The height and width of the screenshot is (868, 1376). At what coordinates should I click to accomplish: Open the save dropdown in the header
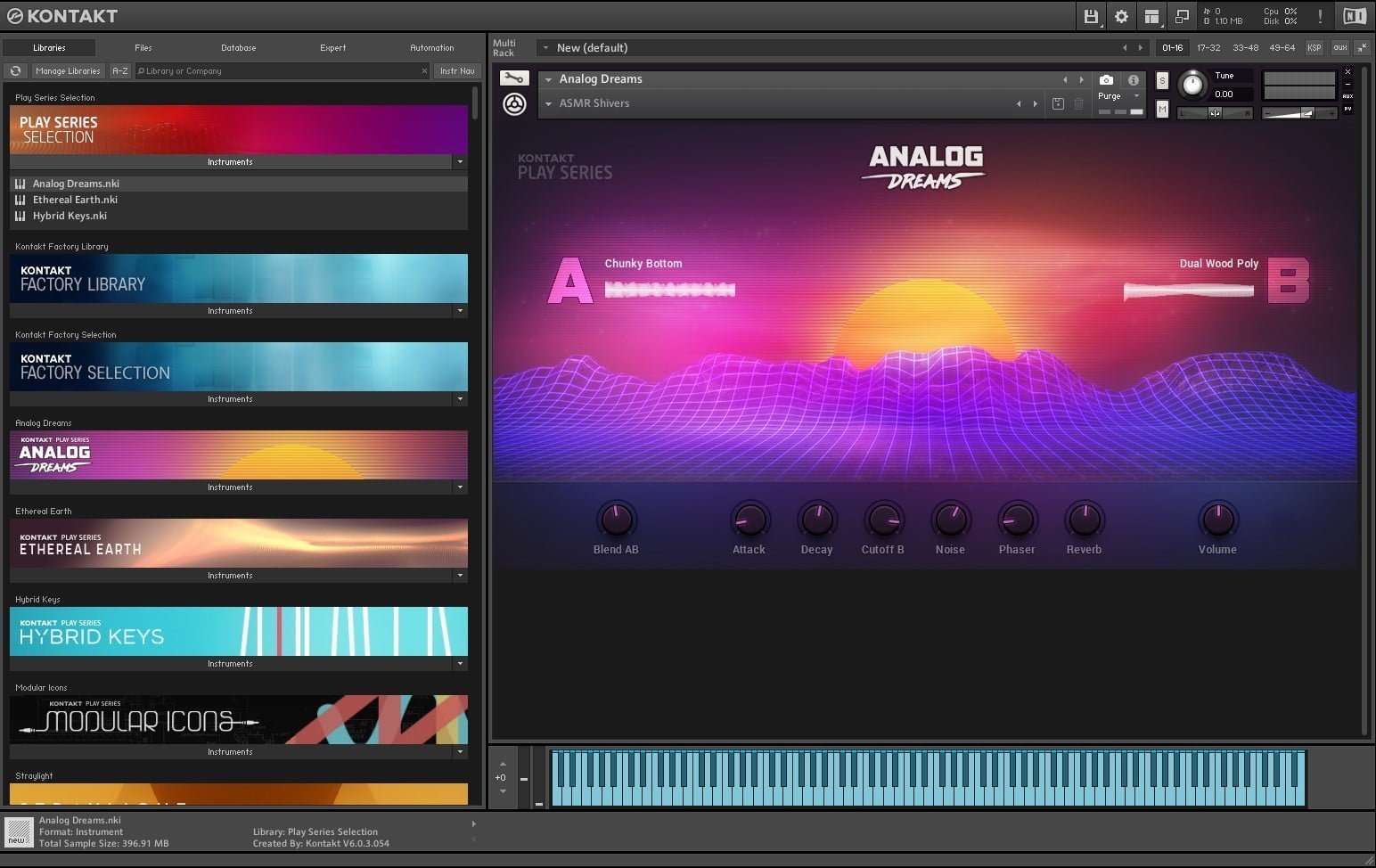point(1090,16)
